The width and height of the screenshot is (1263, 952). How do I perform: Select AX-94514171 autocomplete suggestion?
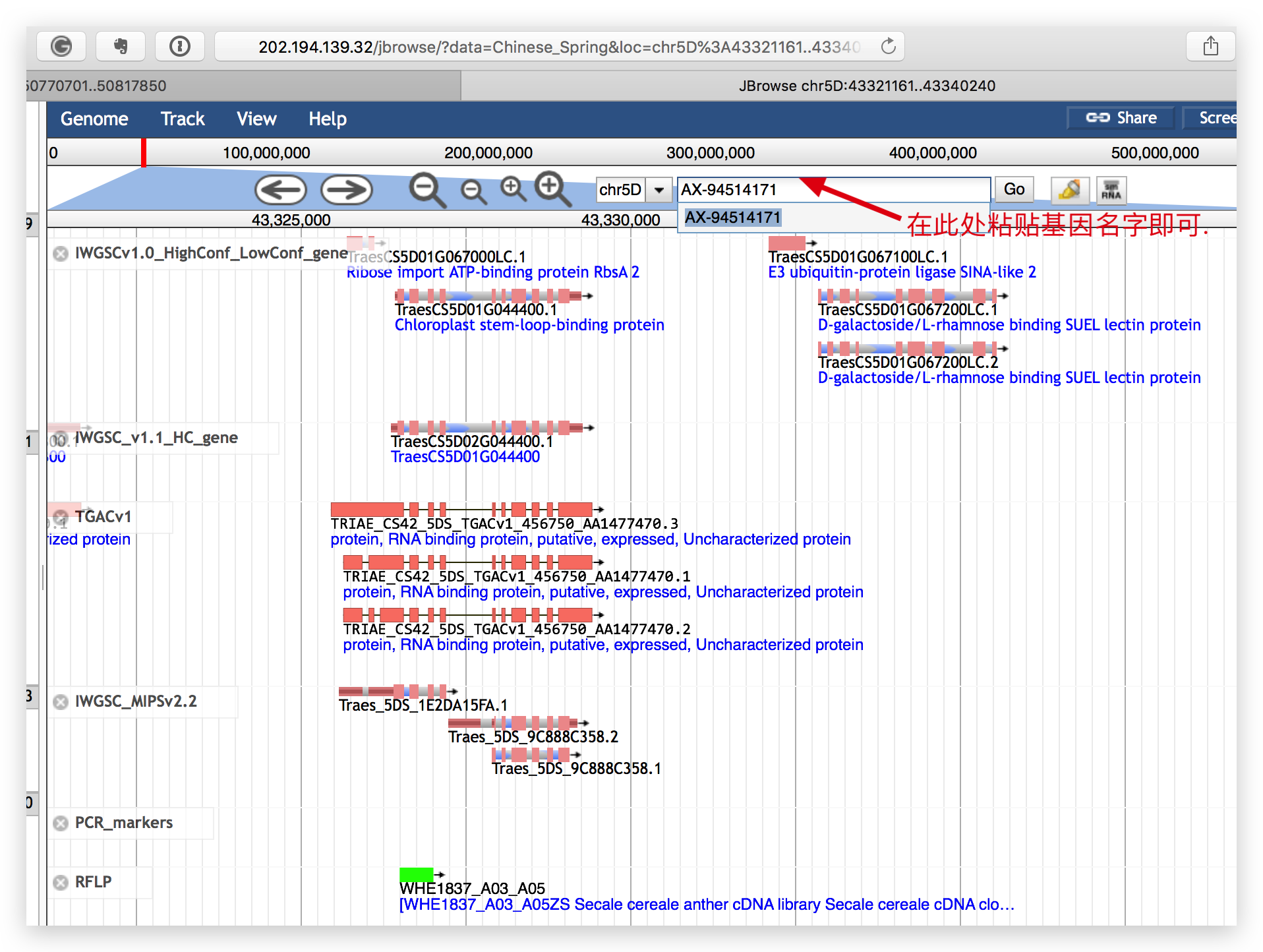[732, 218]
